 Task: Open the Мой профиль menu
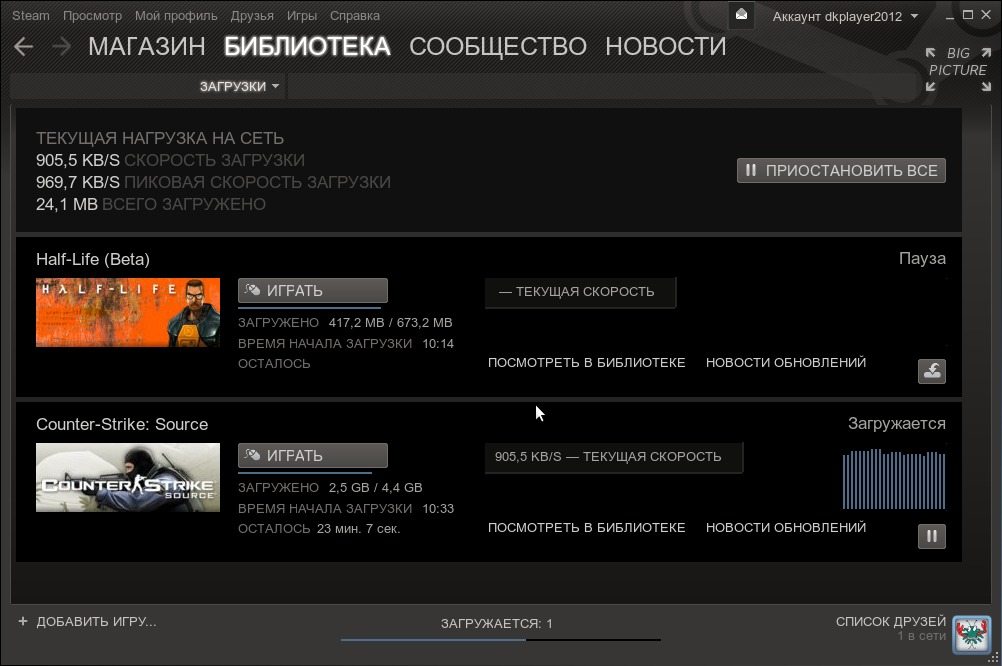tap(176, 15)
